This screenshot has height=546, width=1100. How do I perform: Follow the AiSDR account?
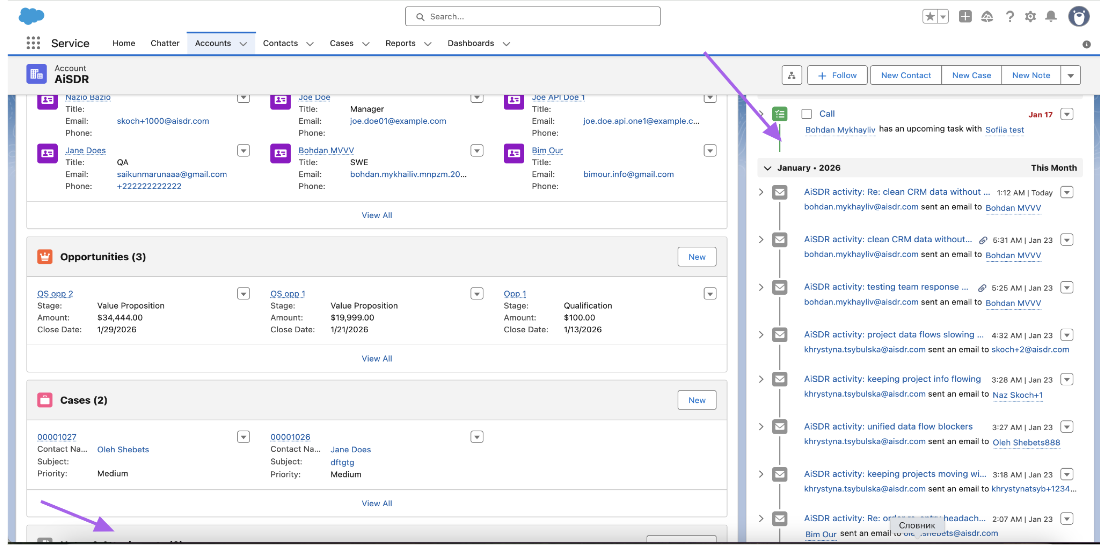pyautogui.click(x=838, y=75)
